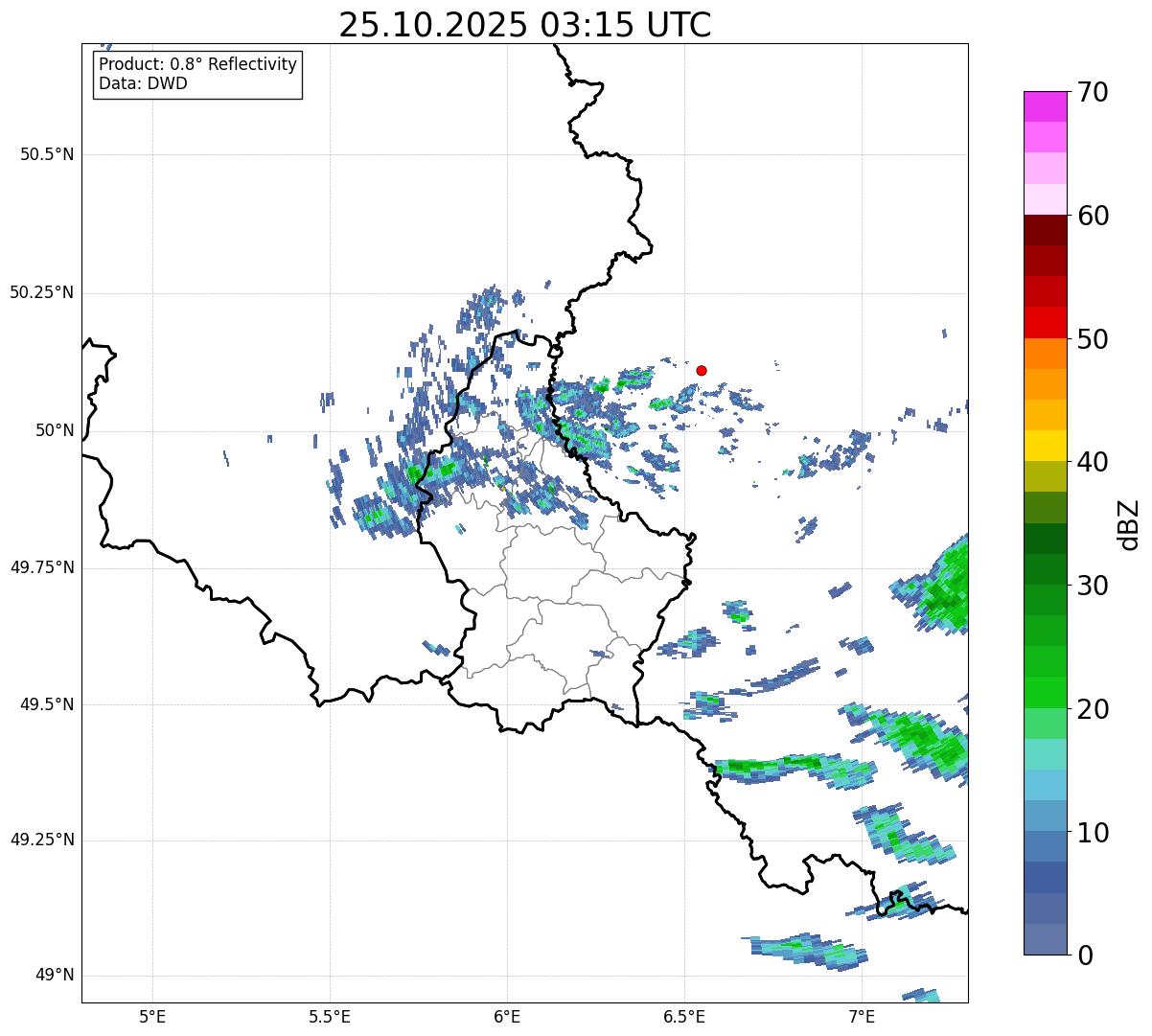1152x1036 pixels.
Task: Click the dark maroon colorbar swatch below 60
Action: point(1045,230)
